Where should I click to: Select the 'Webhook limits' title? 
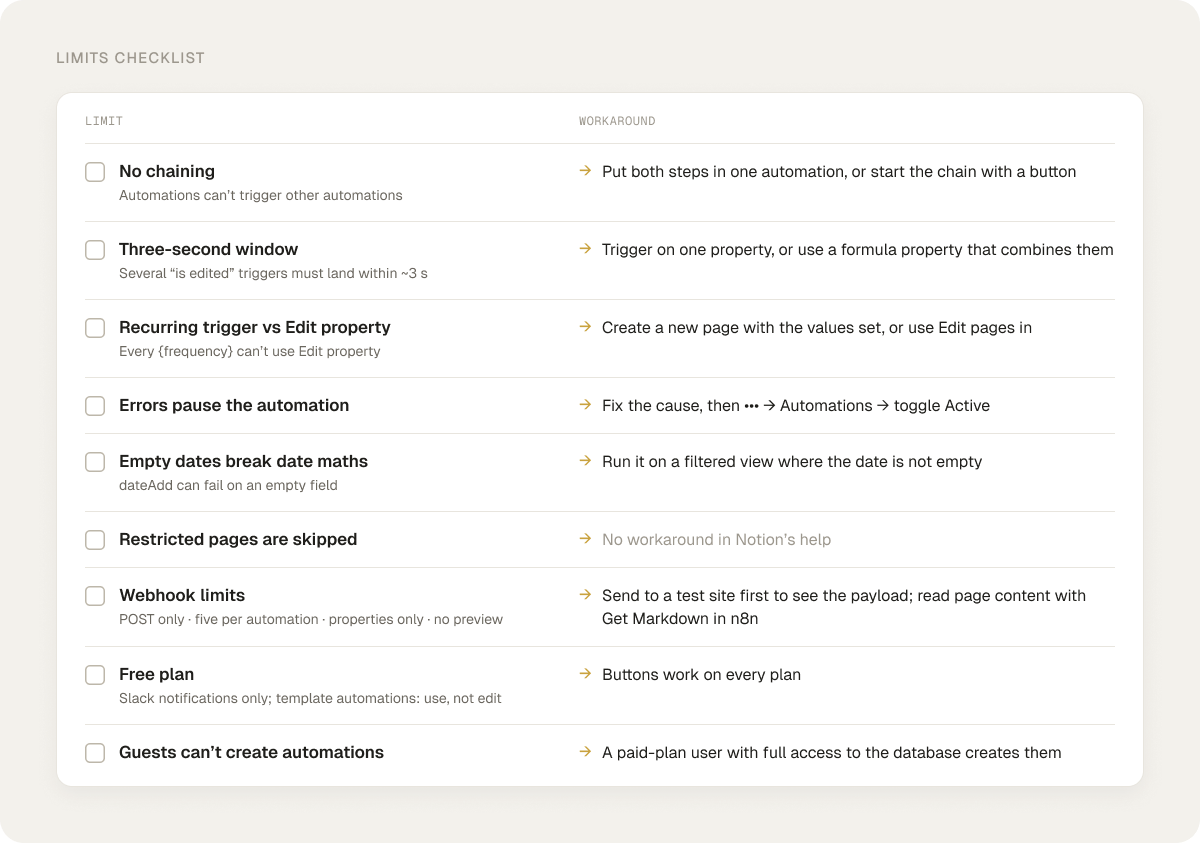coord(182,595)
